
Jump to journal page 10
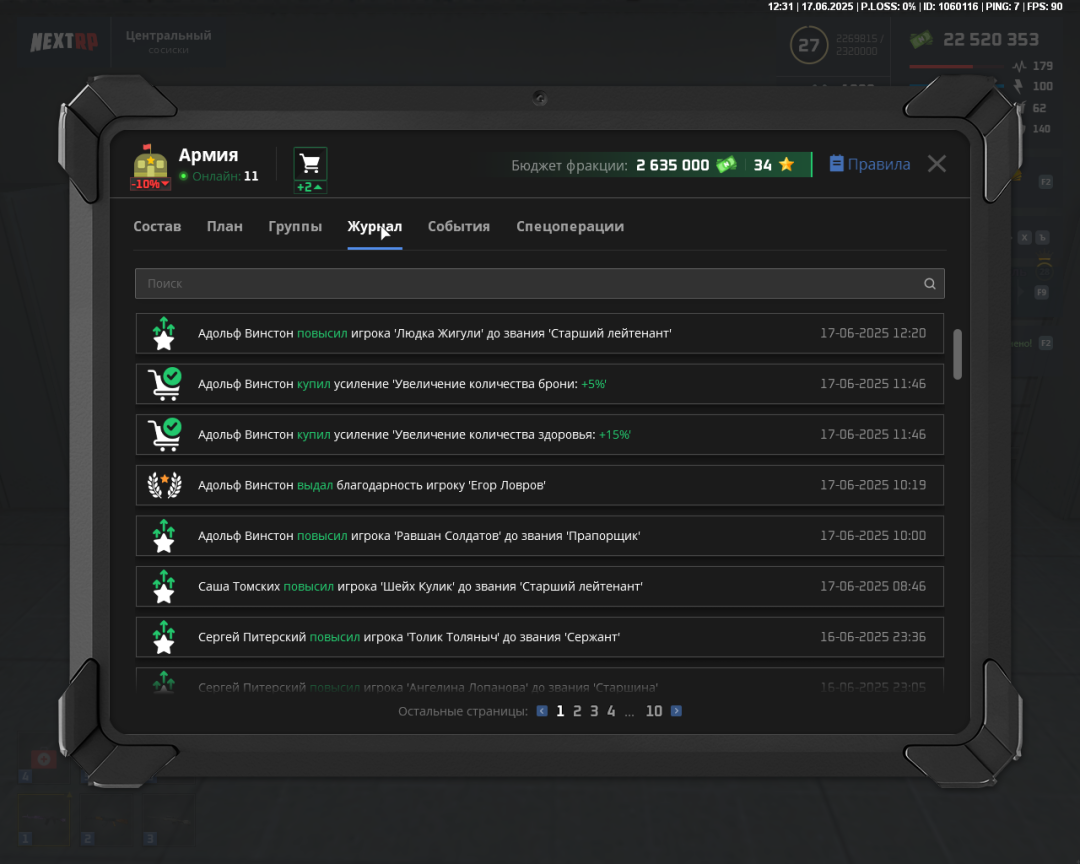coord(654,711)
